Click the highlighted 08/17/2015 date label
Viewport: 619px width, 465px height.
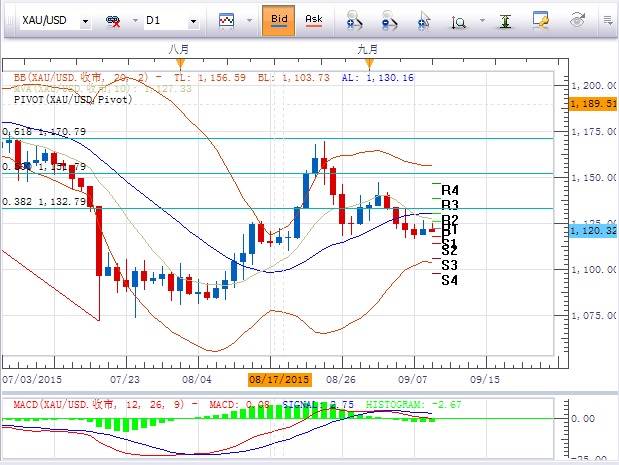pyautogui.click(x=280, y=380)
